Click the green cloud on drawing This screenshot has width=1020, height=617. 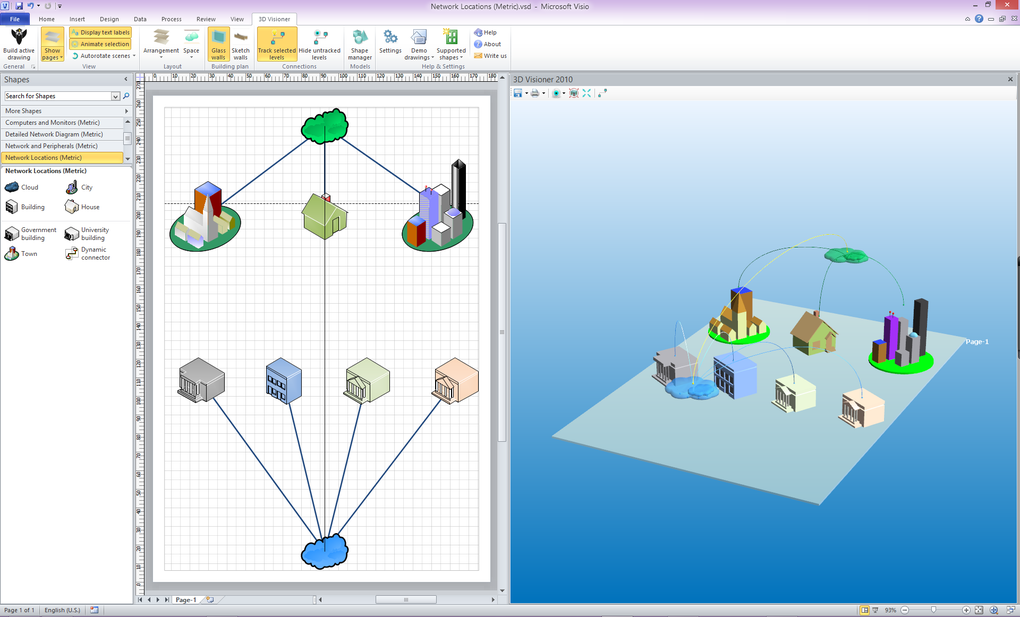[x=325, y=126]
